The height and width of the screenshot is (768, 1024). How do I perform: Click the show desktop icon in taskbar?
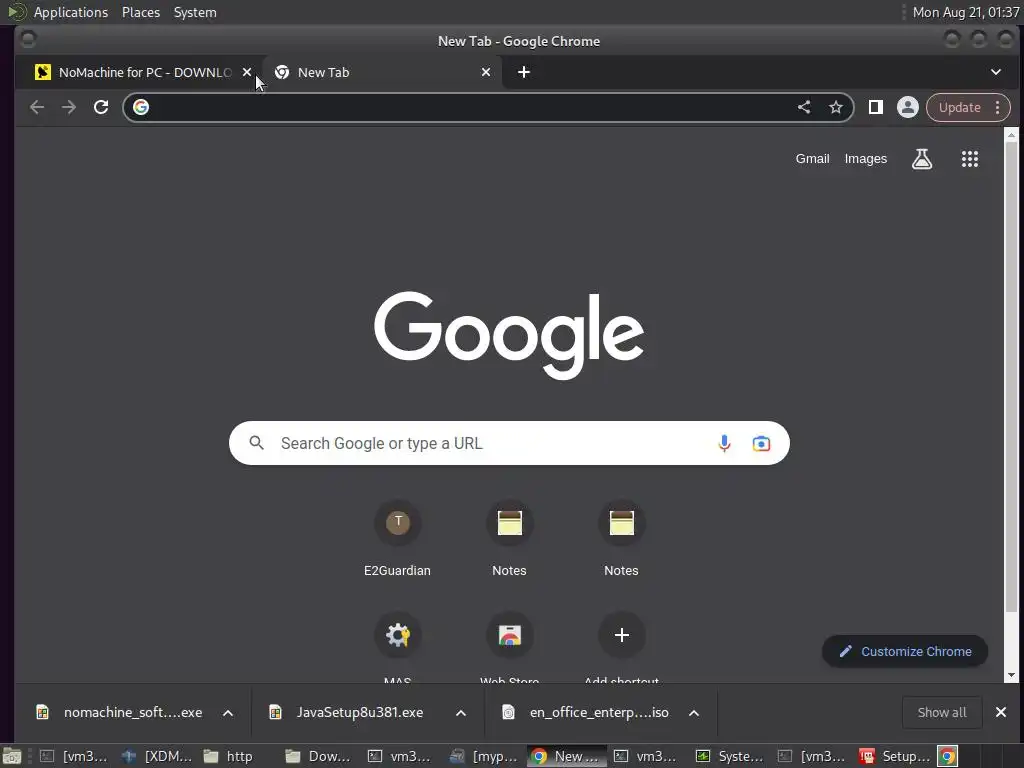tap(12, 756)
